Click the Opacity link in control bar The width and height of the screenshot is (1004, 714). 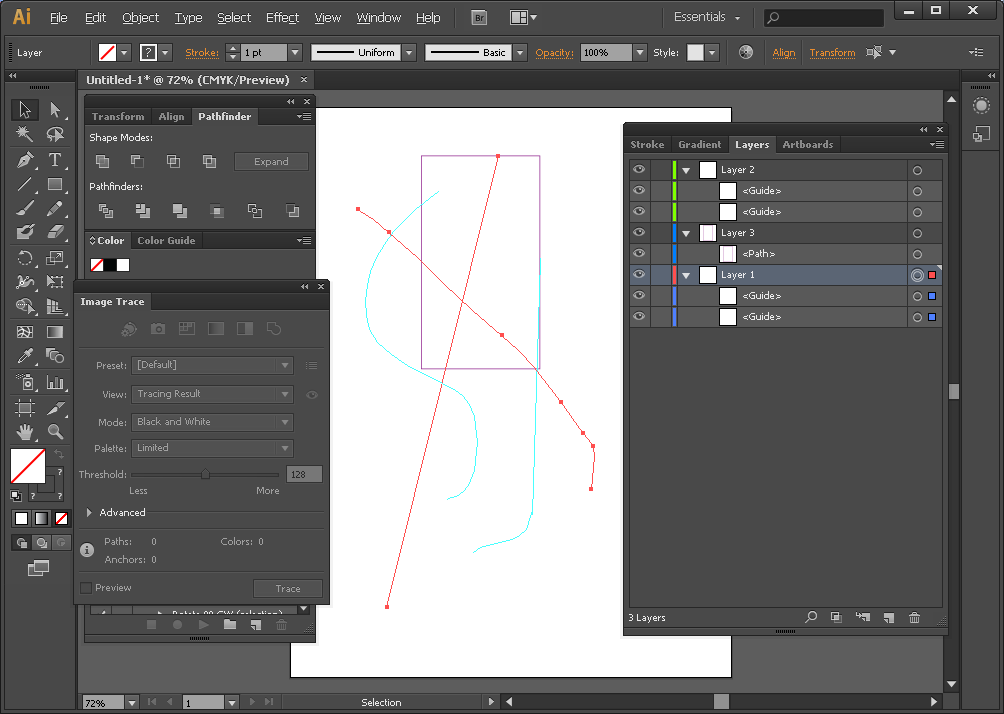point(555,53)
